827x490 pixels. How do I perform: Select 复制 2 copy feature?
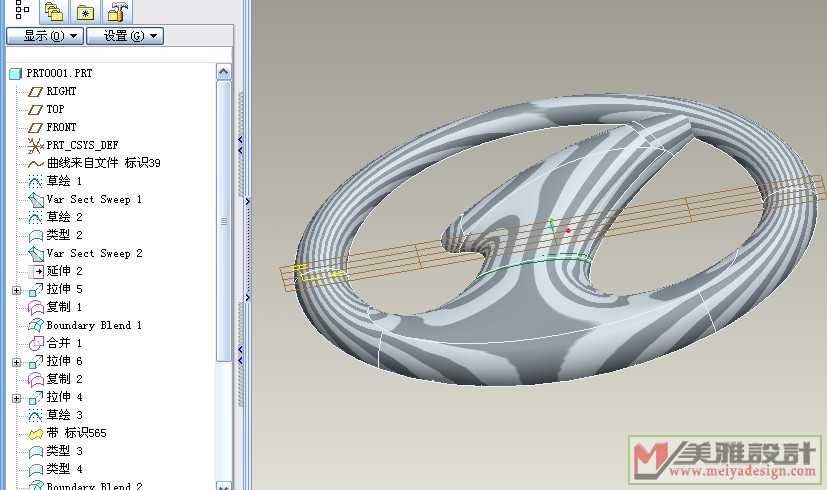coord(64,379)
